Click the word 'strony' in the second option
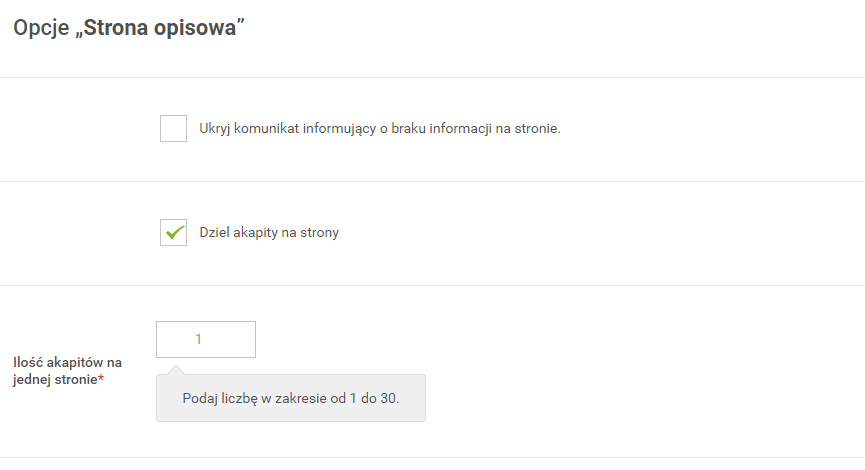This screenshot has height=470, width=865. point(319,233)
